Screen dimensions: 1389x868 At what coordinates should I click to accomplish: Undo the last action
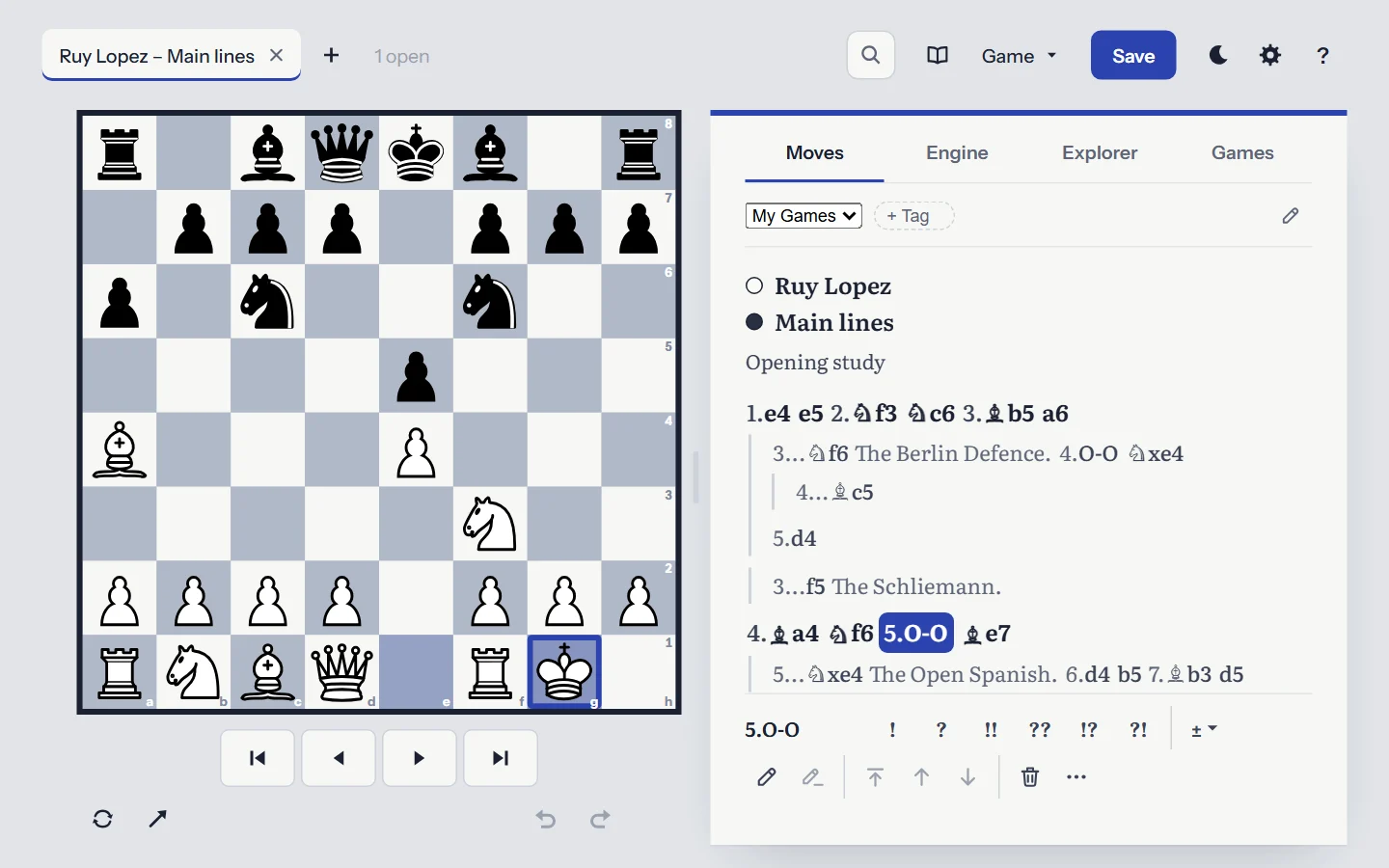point(546,819)
